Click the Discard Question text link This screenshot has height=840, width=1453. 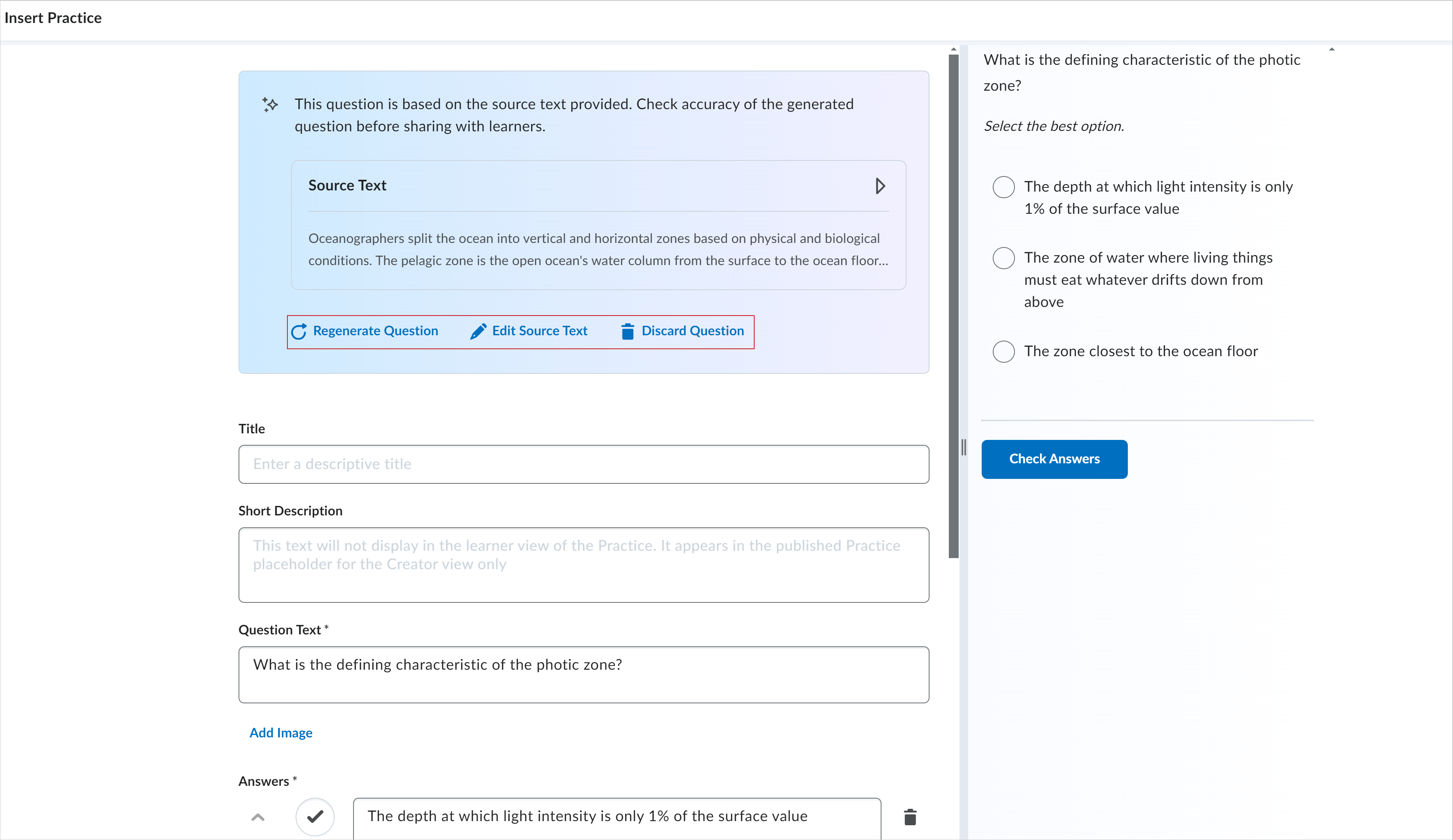[x=693, y=331]
